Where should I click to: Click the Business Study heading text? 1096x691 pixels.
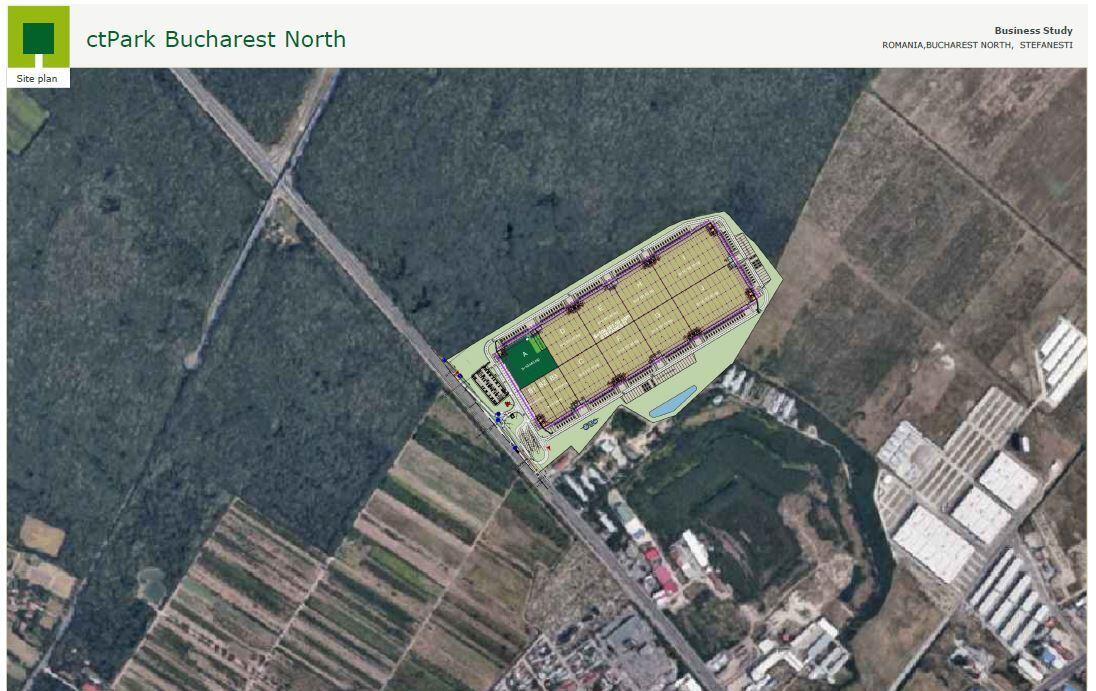tap(1033, 31)
